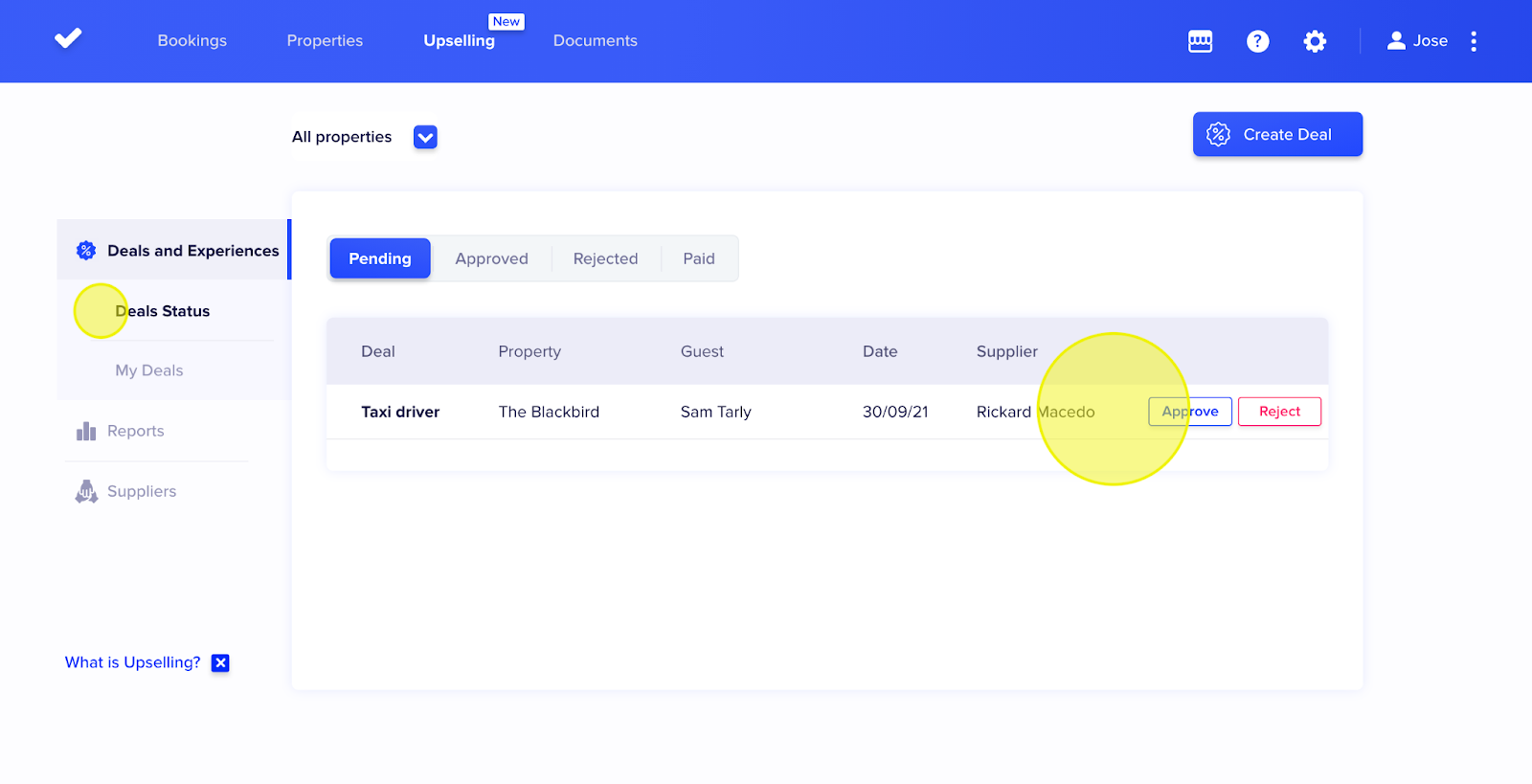Image resolution: width=1532 pixels, height=784 pixels.
Task: Open What is Upselling link
Action: (x=132, y=662)
